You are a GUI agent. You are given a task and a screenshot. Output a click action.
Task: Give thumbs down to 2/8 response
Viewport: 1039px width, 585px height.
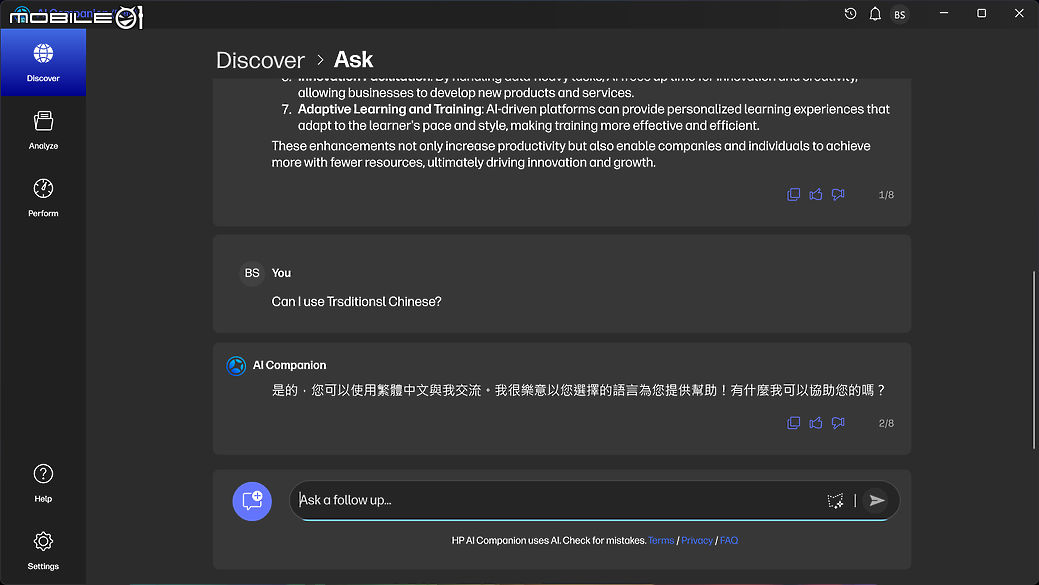[x=838, y=423]
